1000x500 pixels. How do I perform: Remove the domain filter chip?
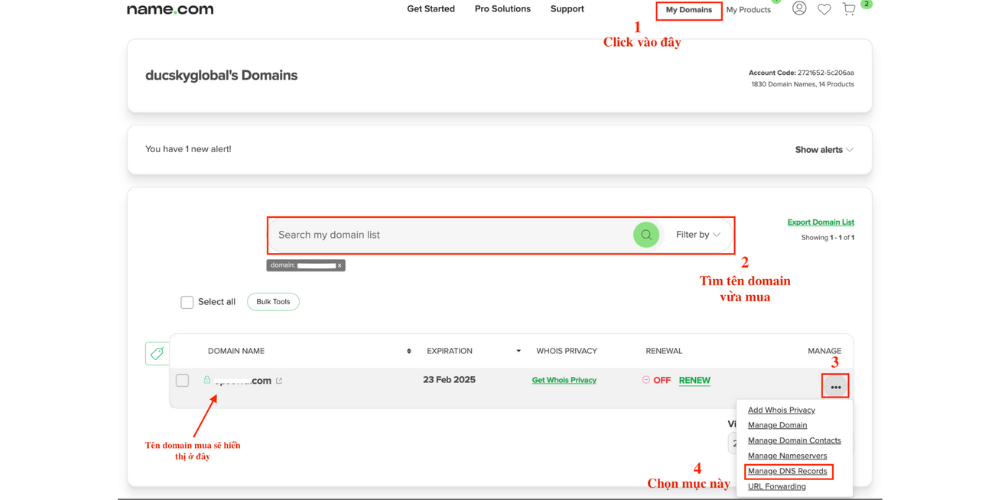pos(339,266)
